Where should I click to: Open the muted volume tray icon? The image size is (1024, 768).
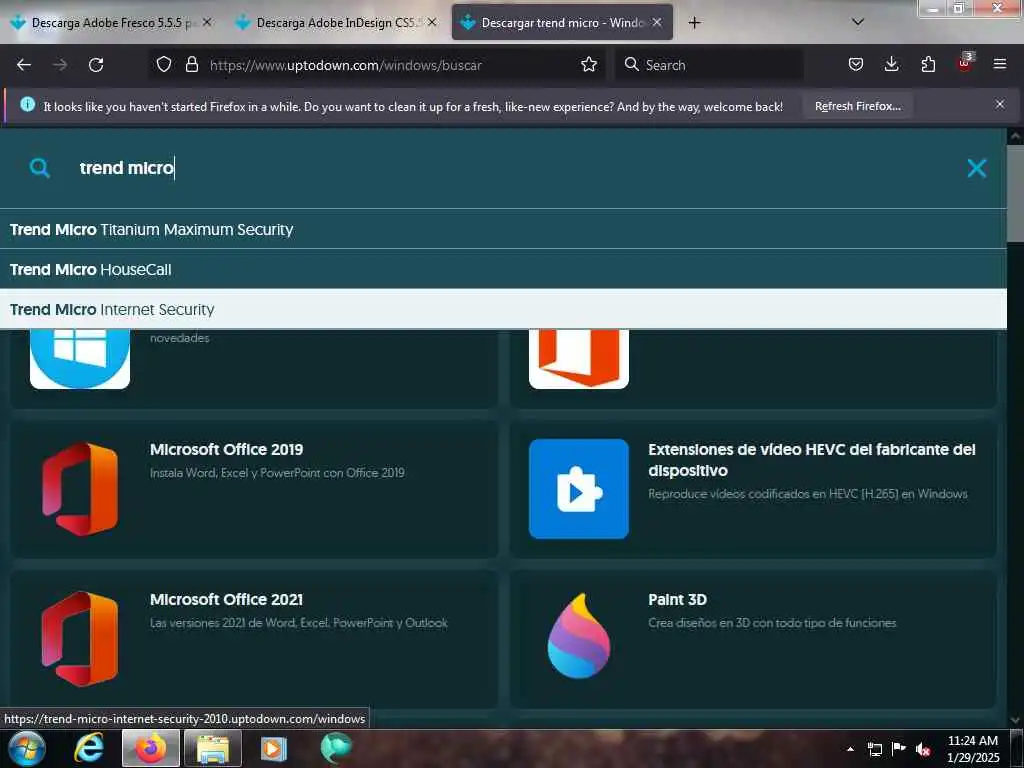point(923,749)
